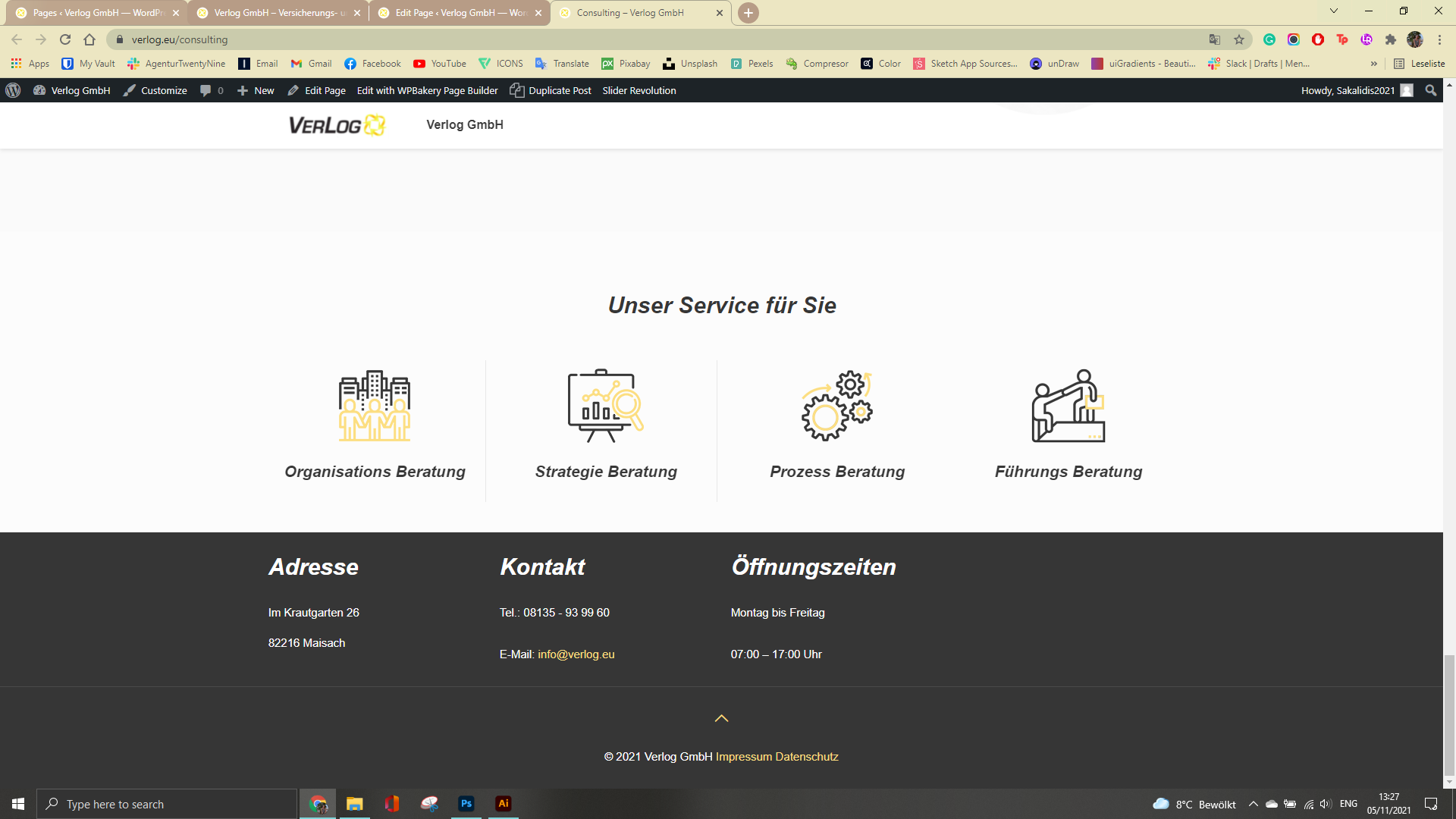Open the Datenschutz footer link
The image size is (1456, 819).
pyautogui.click(x=807, y=757)
